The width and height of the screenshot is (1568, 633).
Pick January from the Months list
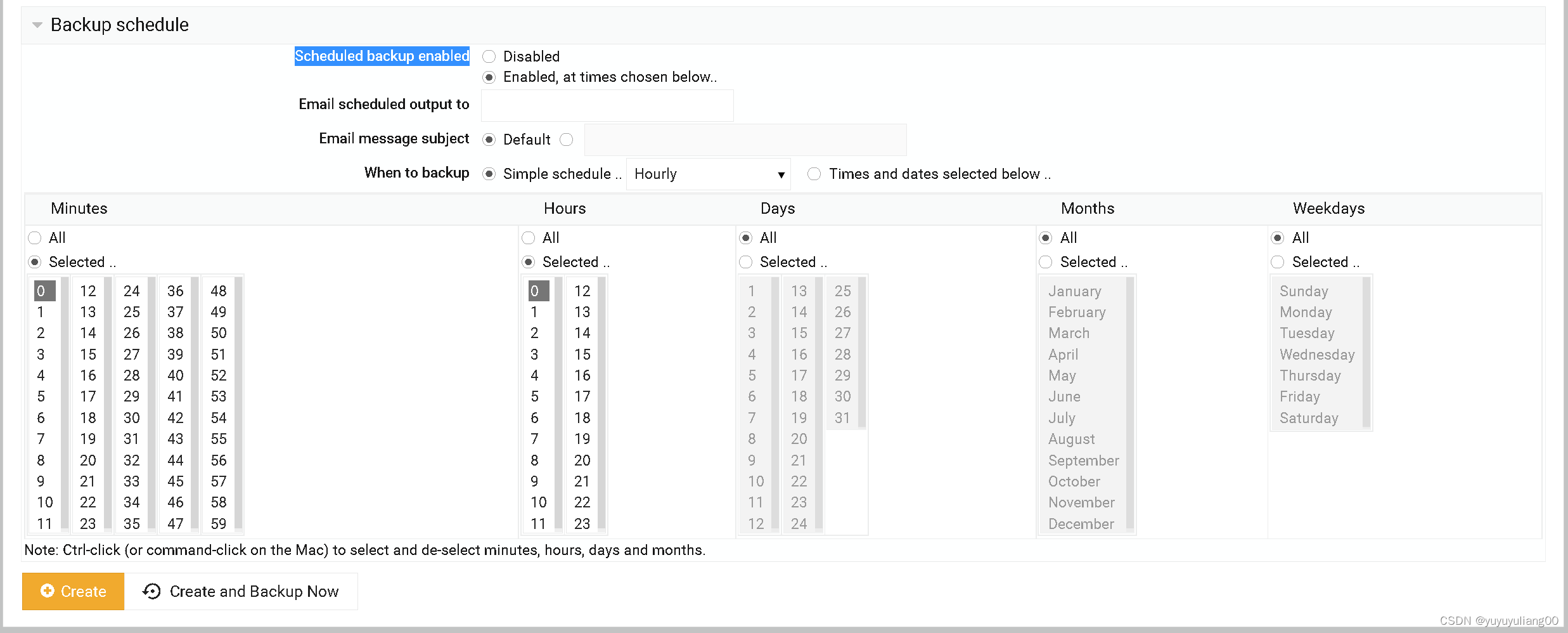tap(1074, 291)
